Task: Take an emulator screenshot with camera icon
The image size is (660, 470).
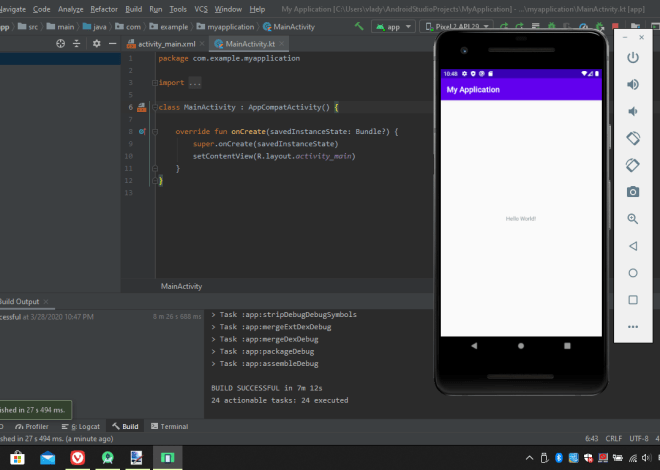Action: (x=633, y=192)
